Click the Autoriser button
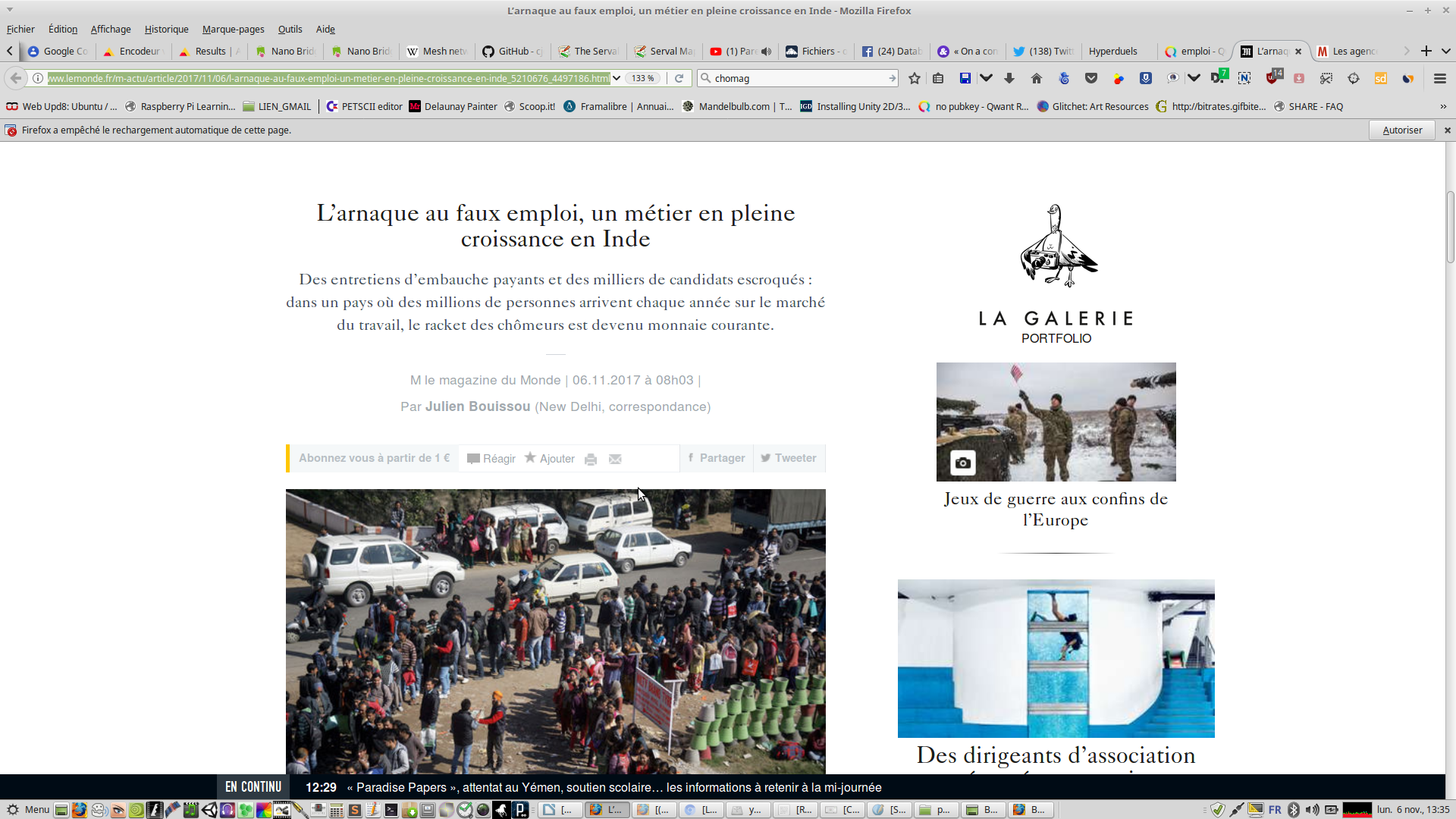 1402,130
